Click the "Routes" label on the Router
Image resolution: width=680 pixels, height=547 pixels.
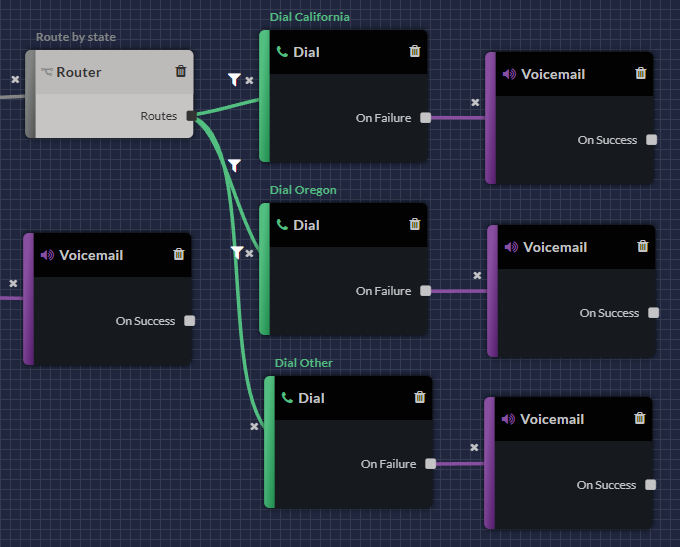pos(159,116)
